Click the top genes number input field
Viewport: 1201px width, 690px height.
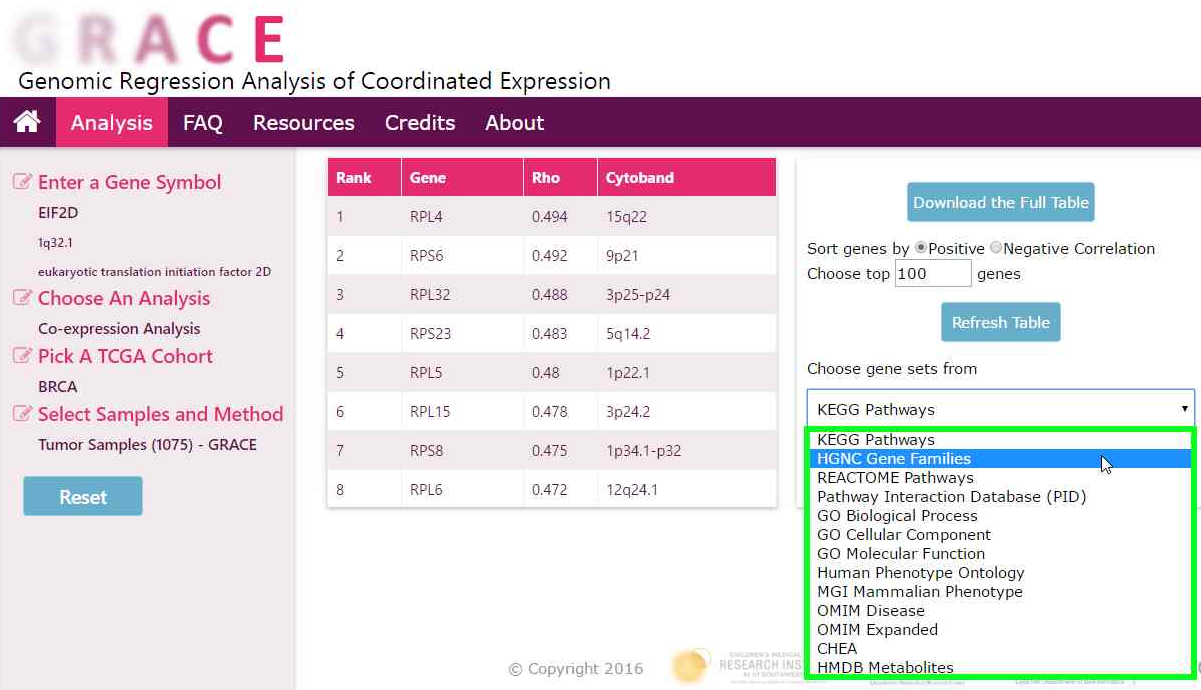[932, 274]
